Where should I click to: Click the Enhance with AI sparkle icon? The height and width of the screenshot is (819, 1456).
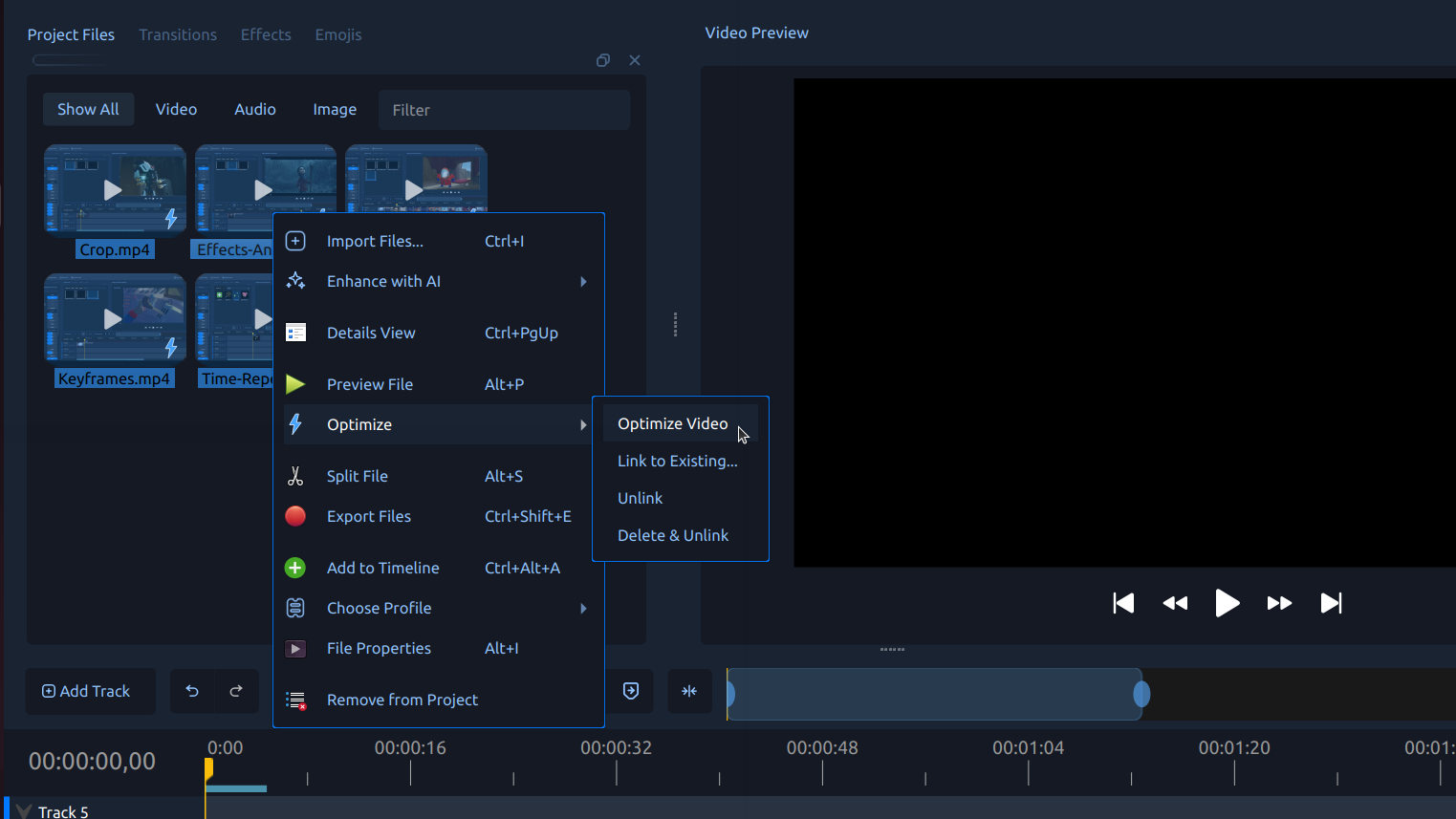(x=295, y=281)
